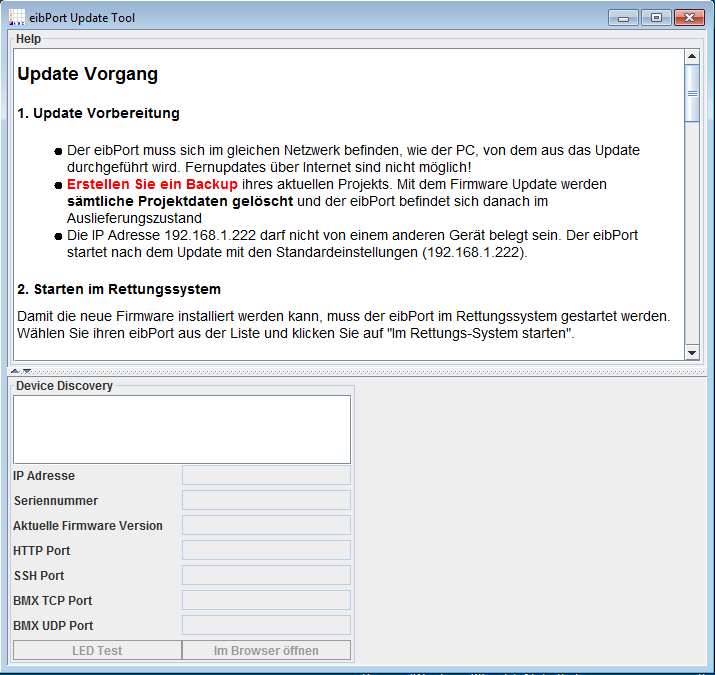Click the 'Help' group title
This screenshot has width=715, height=675.
tap(28, 39)
